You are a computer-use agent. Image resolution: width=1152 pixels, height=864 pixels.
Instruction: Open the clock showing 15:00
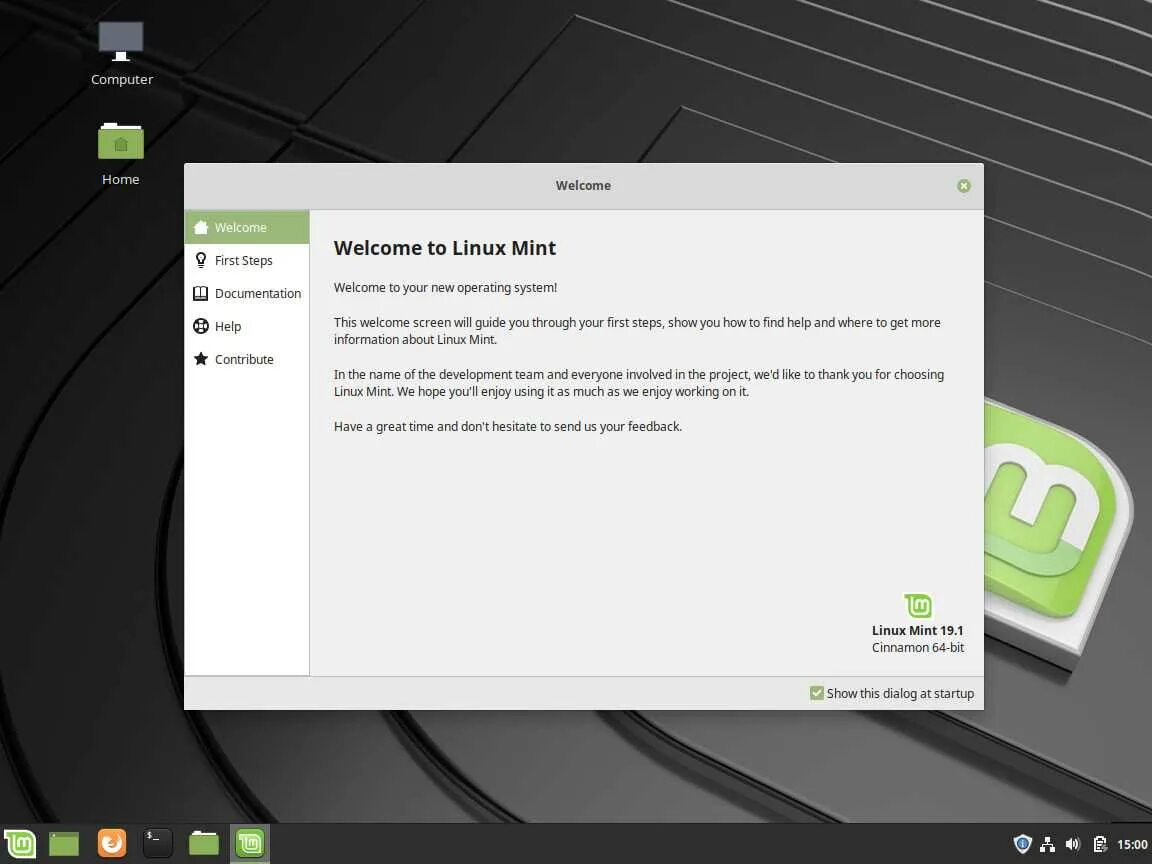(x=1132, y=844)
